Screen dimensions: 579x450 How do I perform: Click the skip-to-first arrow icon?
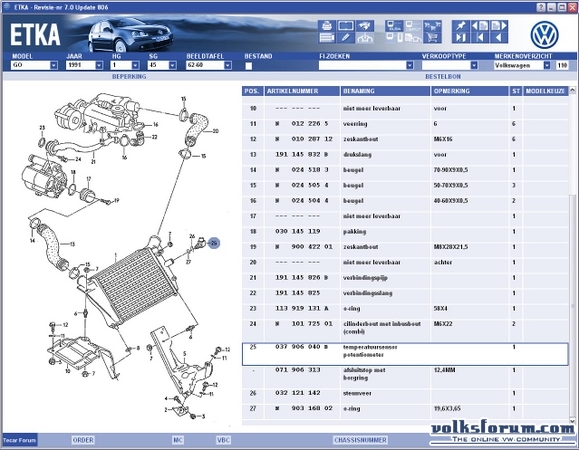click(480, 37)
